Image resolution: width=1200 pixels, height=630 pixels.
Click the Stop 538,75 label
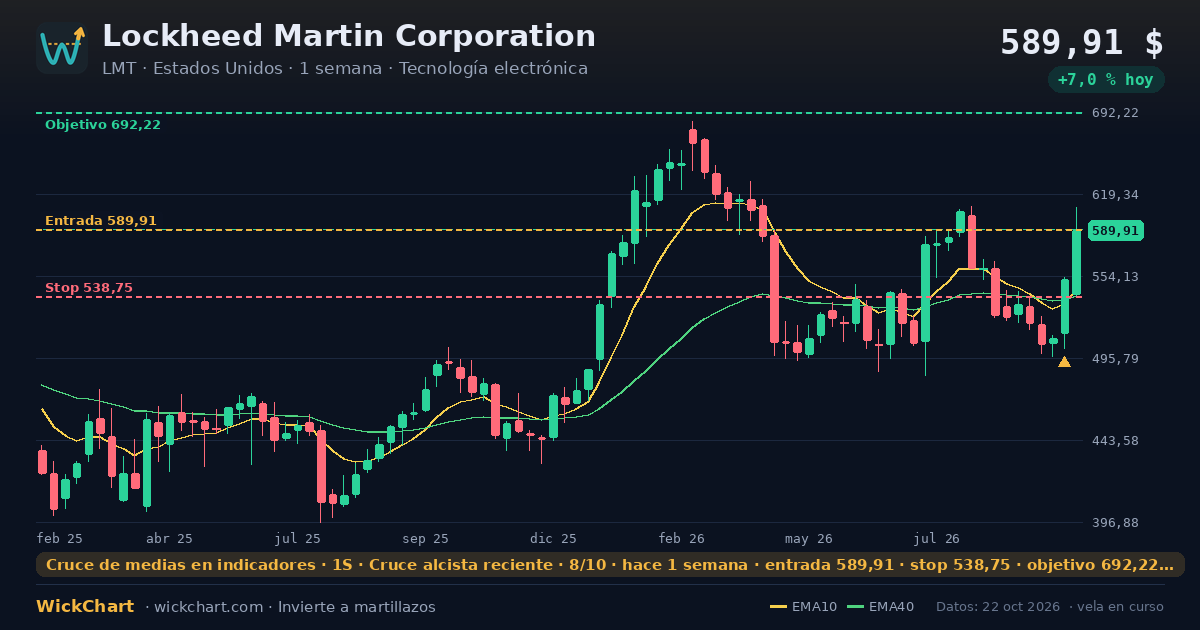[x=89, y=288]
